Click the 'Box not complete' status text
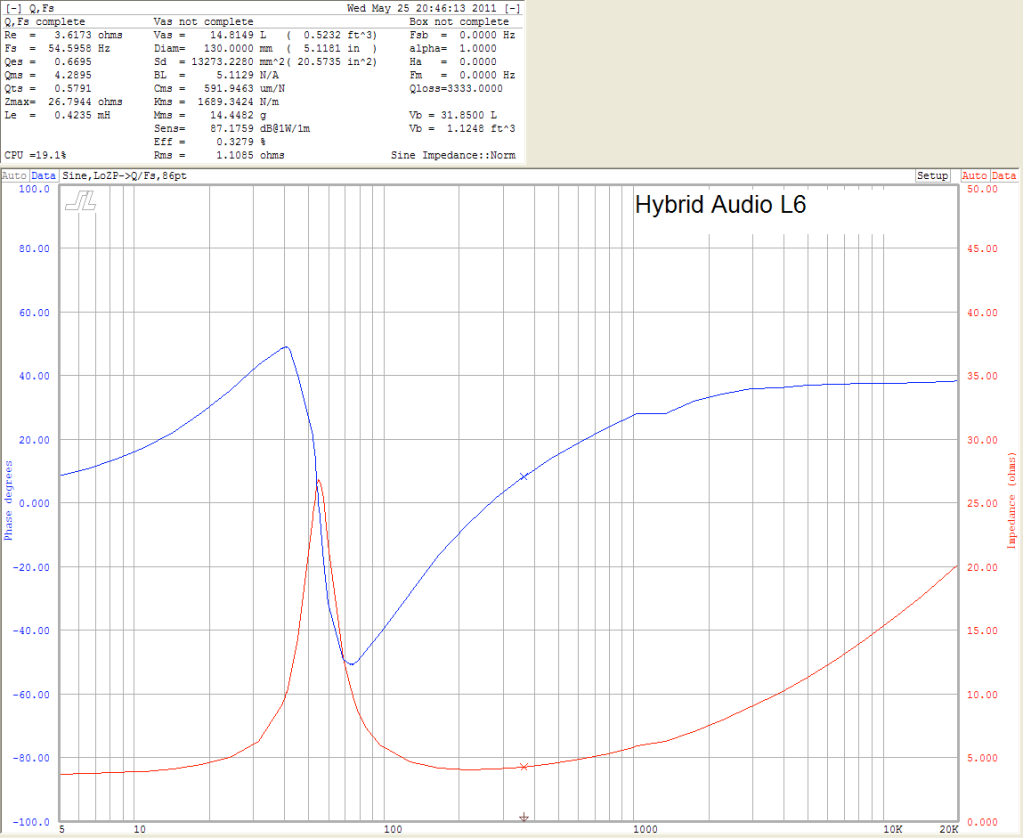The image size is (1023, 838). coord(459,22)
